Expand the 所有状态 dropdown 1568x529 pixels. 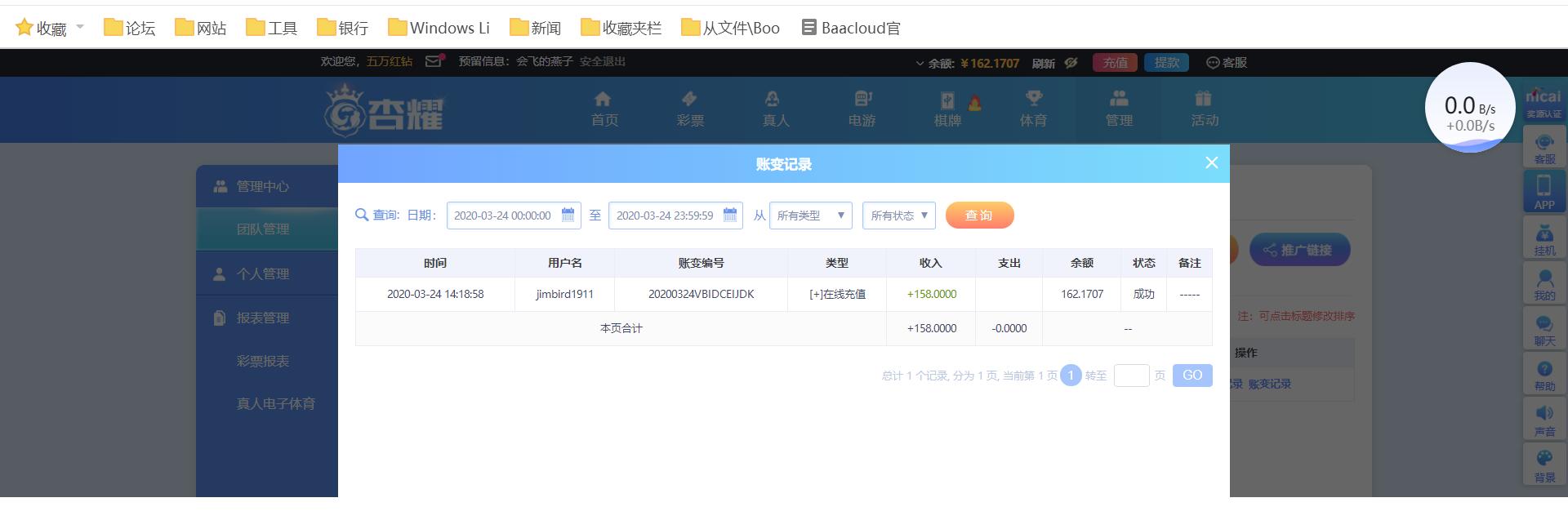[x=899, y=216]
